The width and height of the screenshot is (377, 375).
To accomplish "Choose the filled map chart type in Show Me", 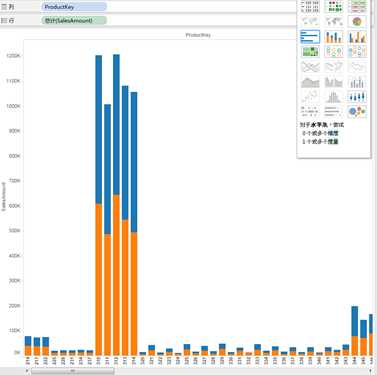I will [x=334, y=22].
